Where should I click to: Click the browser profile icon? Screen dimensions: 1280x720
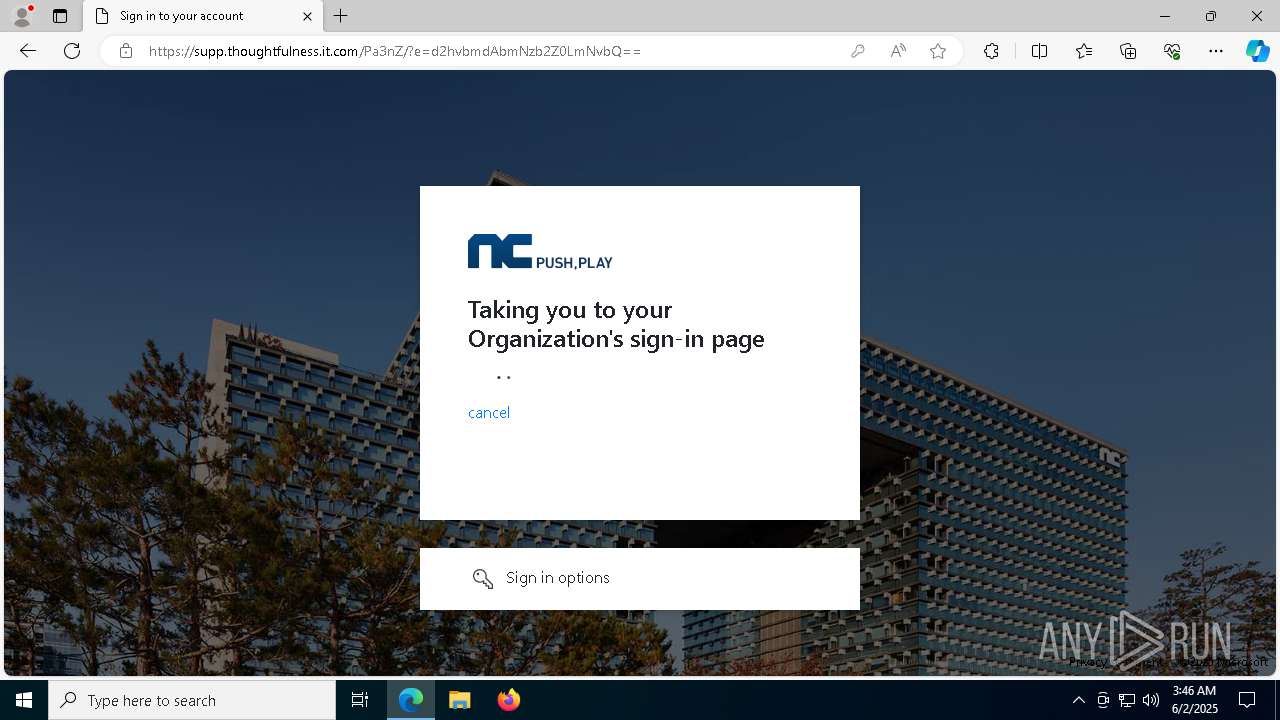tap(21, 16)
